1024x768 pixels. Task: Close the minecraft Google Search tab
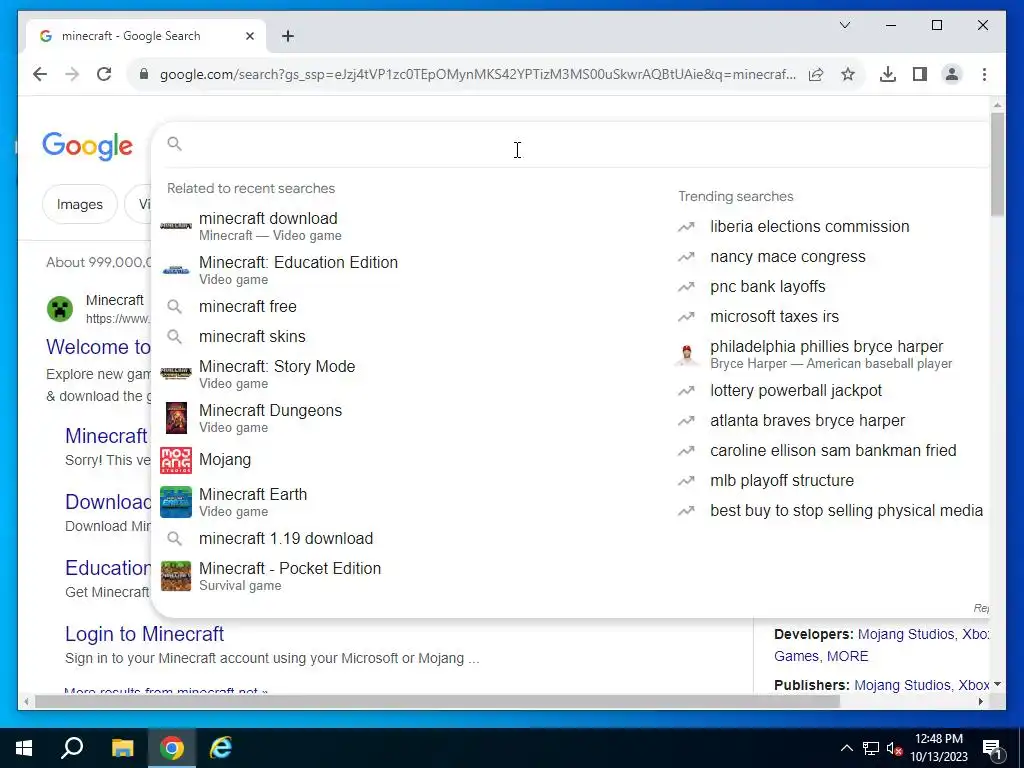pyautogui.click(x=249, y=36)
